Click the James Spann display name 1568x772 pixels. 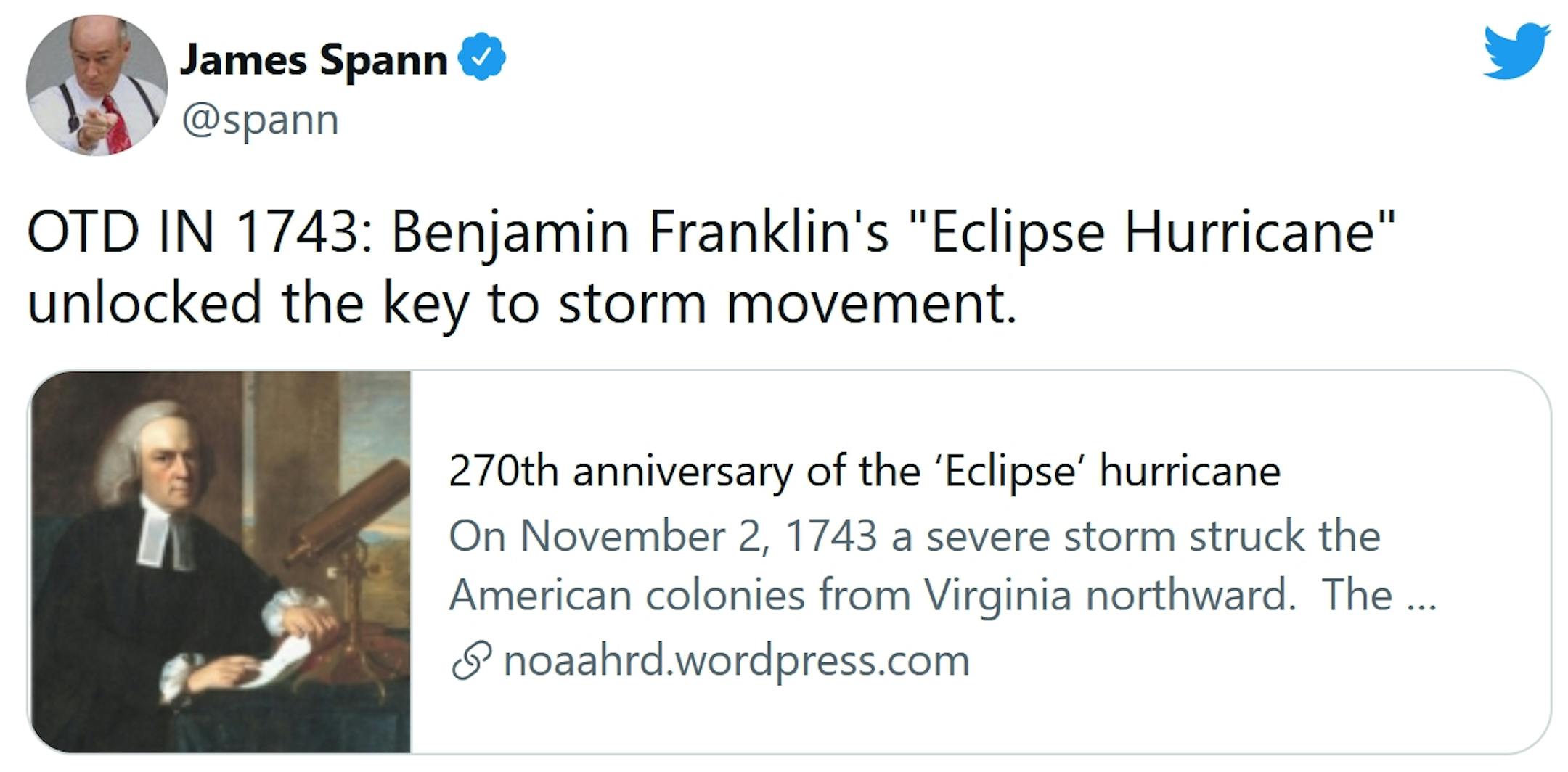(x=314, y=59)
